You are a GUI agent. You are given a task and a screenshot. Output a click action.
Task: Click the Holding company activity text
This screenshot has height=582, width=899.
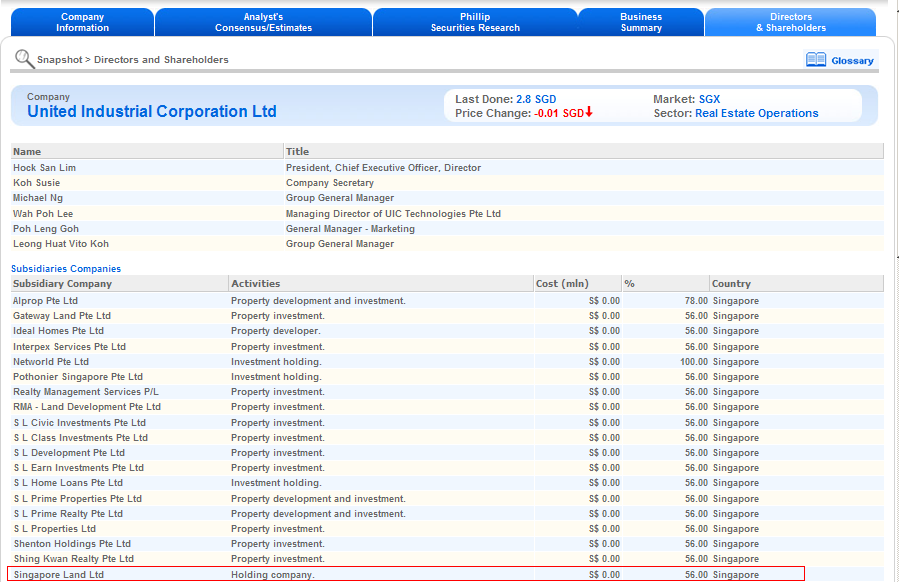pyautogui.click(x=273, y=575)
